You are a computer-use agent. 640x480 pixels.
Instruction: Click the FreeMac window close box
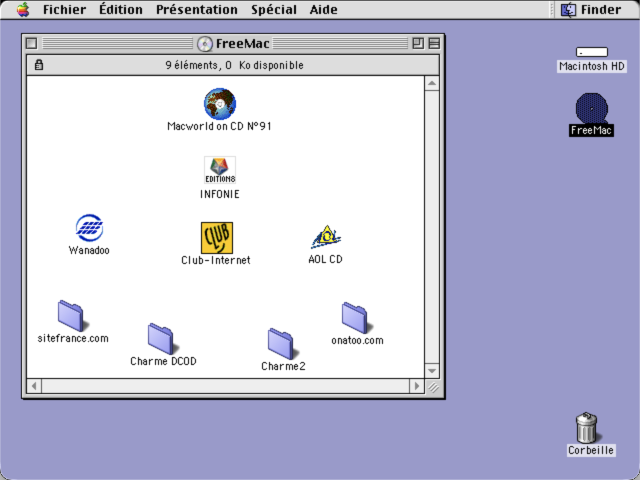click(31, 43)
